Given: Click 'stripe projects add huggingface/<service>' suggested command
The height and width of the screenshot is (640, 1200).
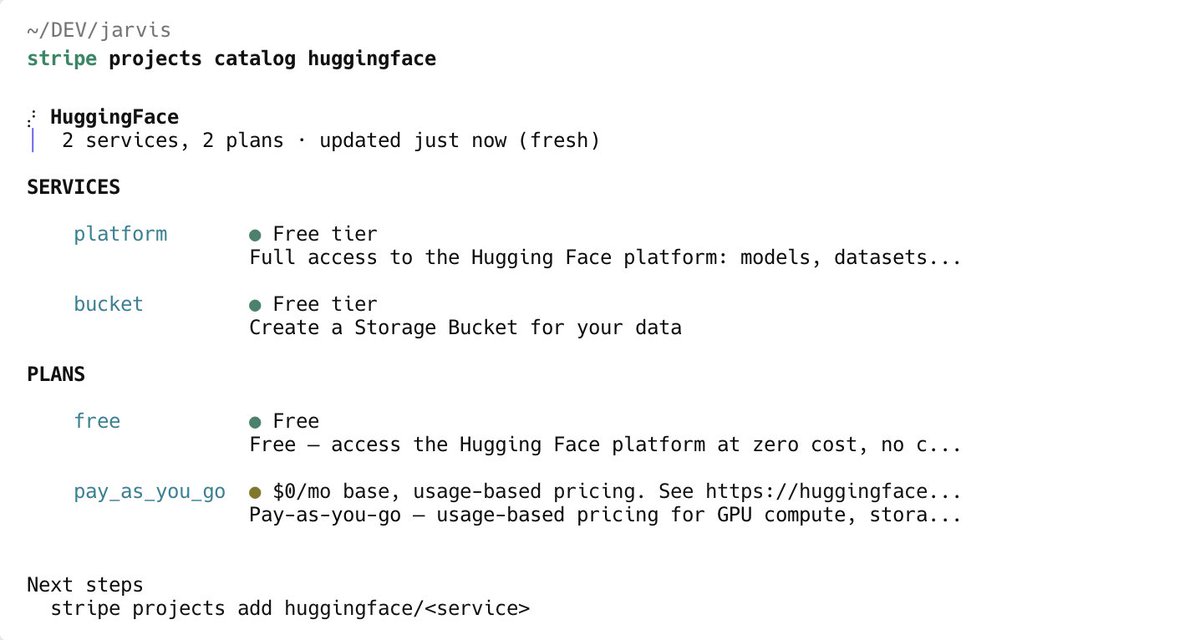Looking at the screenshot, I should pyautogui.click(x=289, y=608).
